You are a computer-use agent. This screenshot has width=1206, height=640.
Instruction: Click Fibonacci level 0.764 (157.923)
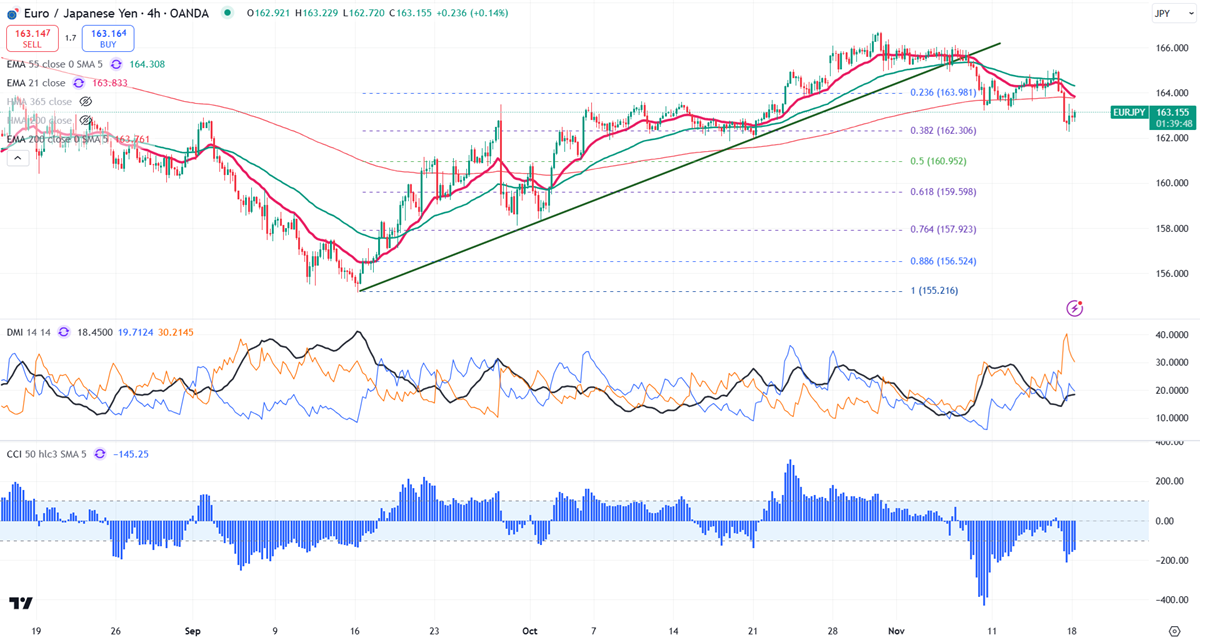click(x=944, y=229)
